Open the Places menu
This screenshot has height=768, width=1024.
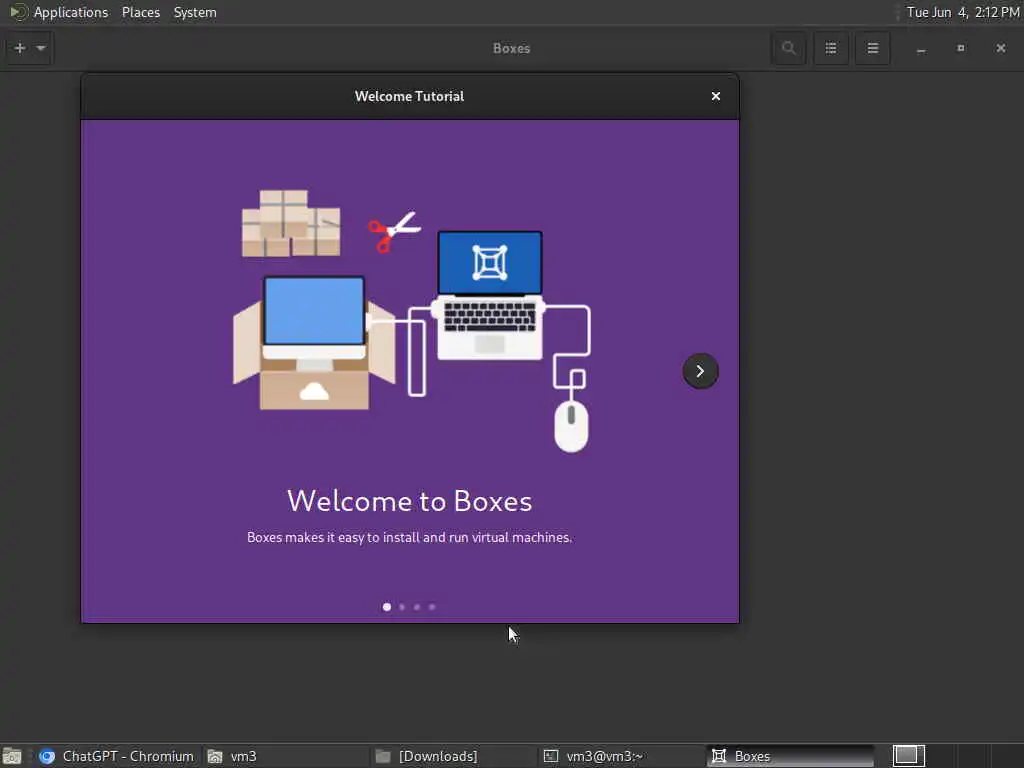pos(141,12)
